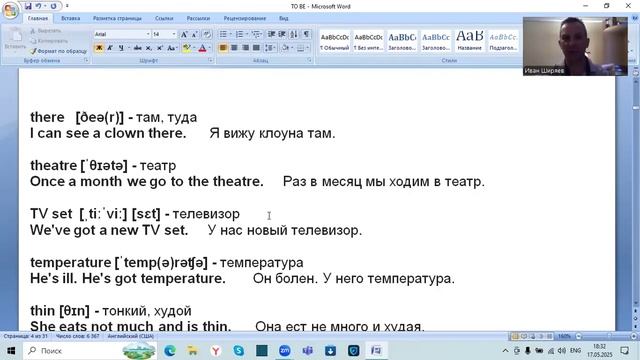Open the Office button menu
This screenshot has height=360, width=640.
(x=10, y=10)
